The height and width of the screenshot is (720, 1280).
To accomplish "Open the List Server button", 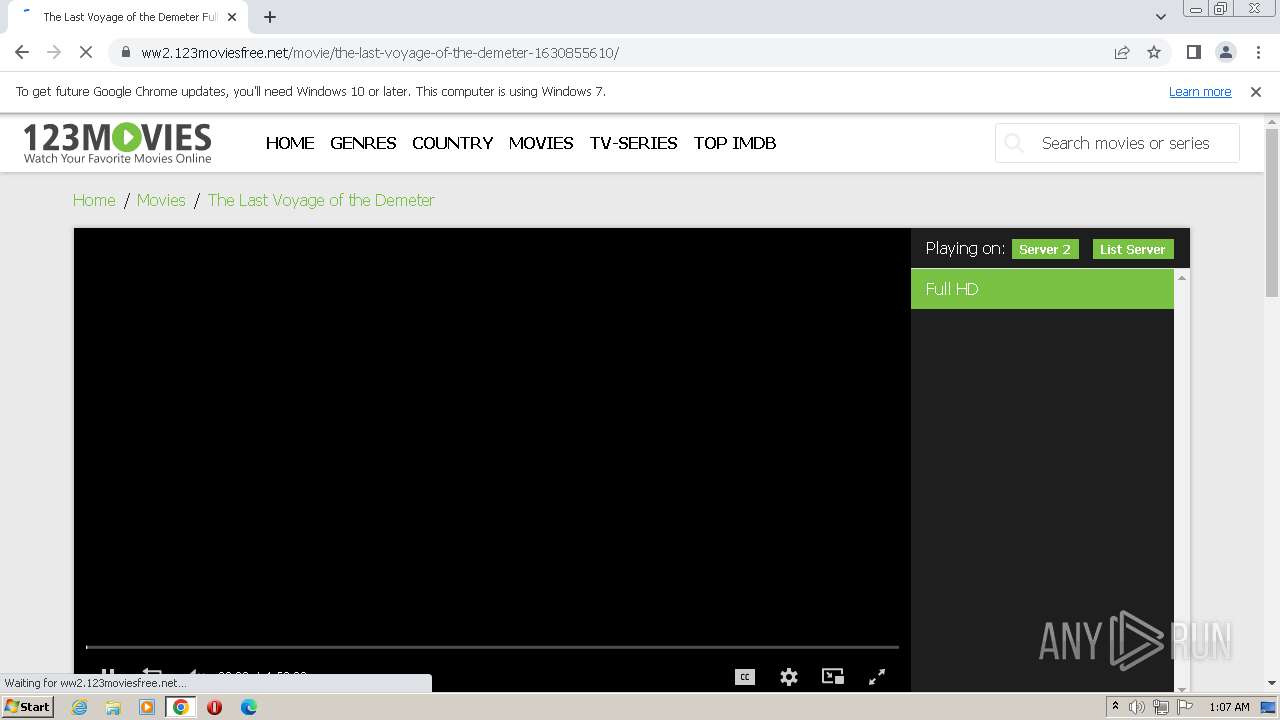I will pos(1133,249).
